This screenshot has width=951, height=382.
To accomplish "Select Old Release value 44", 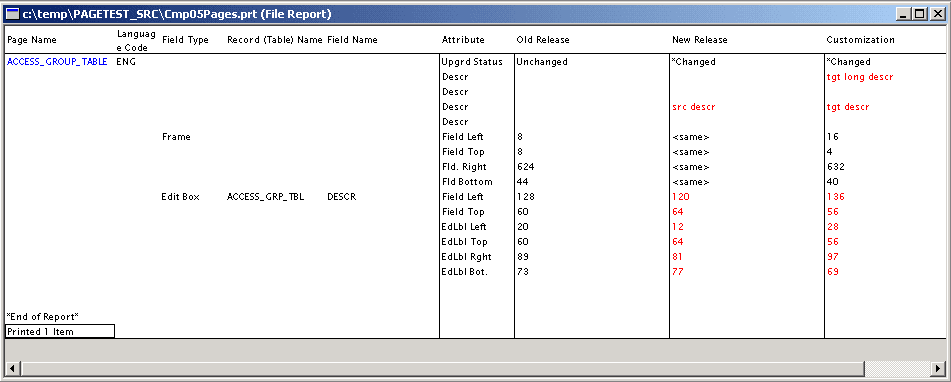I will tap(523, 182).
